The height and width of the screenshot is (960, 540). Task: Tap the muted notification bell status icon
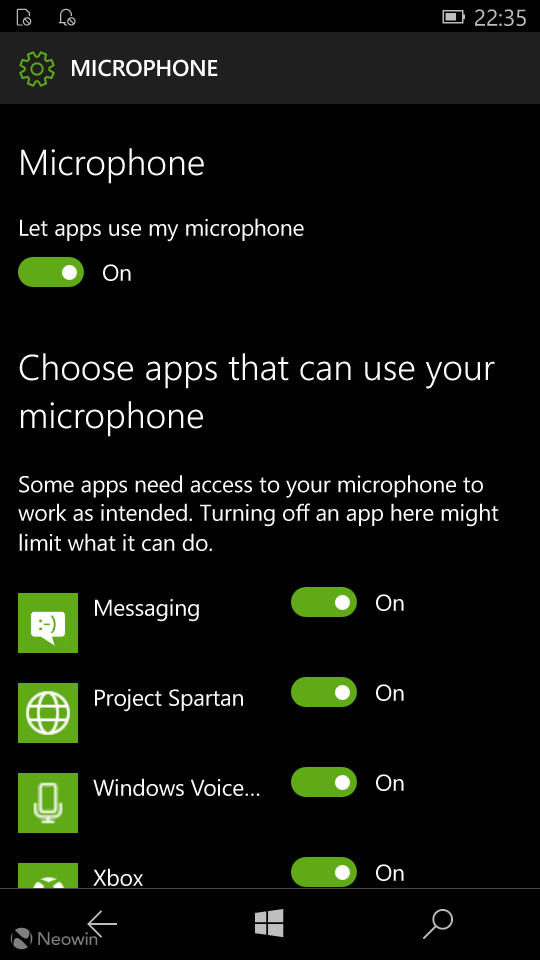pyautogui.click(x=67, y=17)
